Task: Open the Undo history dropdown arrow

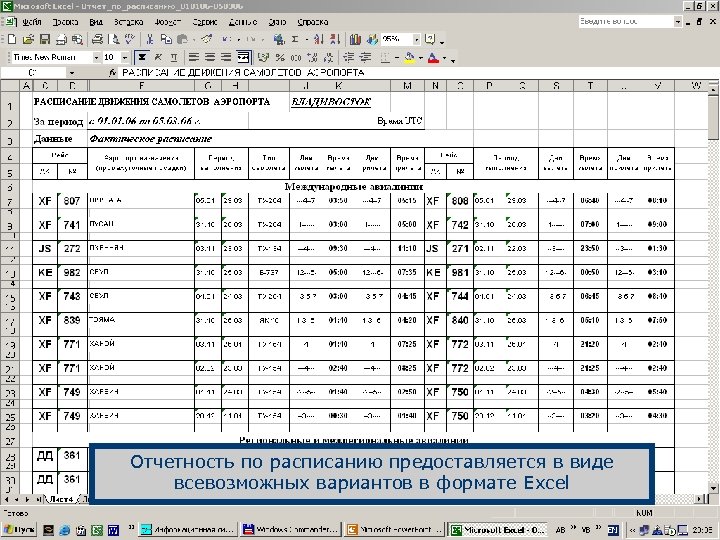Action: [238, 39]
